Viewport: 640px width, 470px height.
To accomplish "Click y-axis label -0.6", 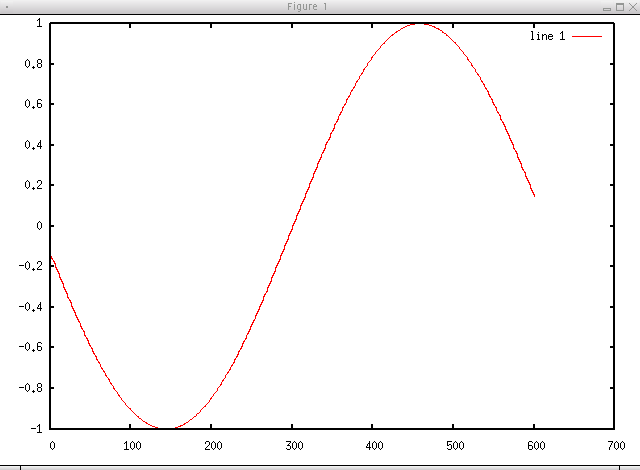I will point(31,347).
